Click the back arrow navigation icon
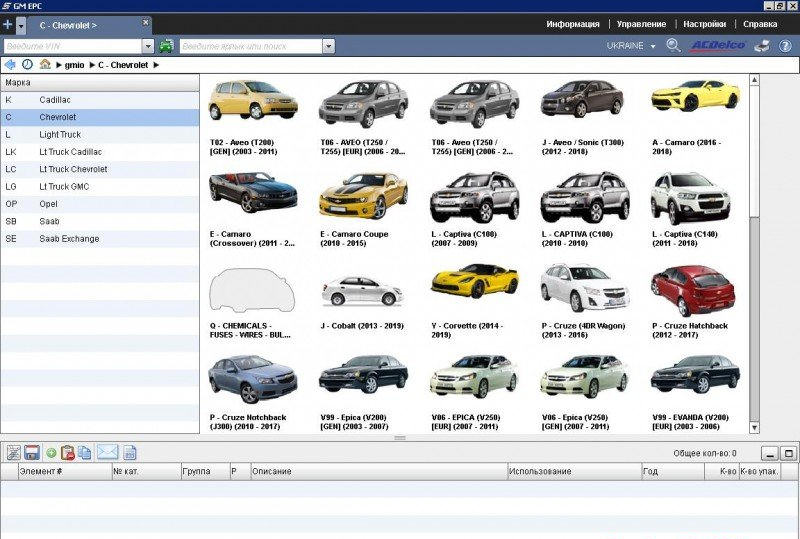The height and width of the screenshot is (539, 800). click(x=10, y=64)
